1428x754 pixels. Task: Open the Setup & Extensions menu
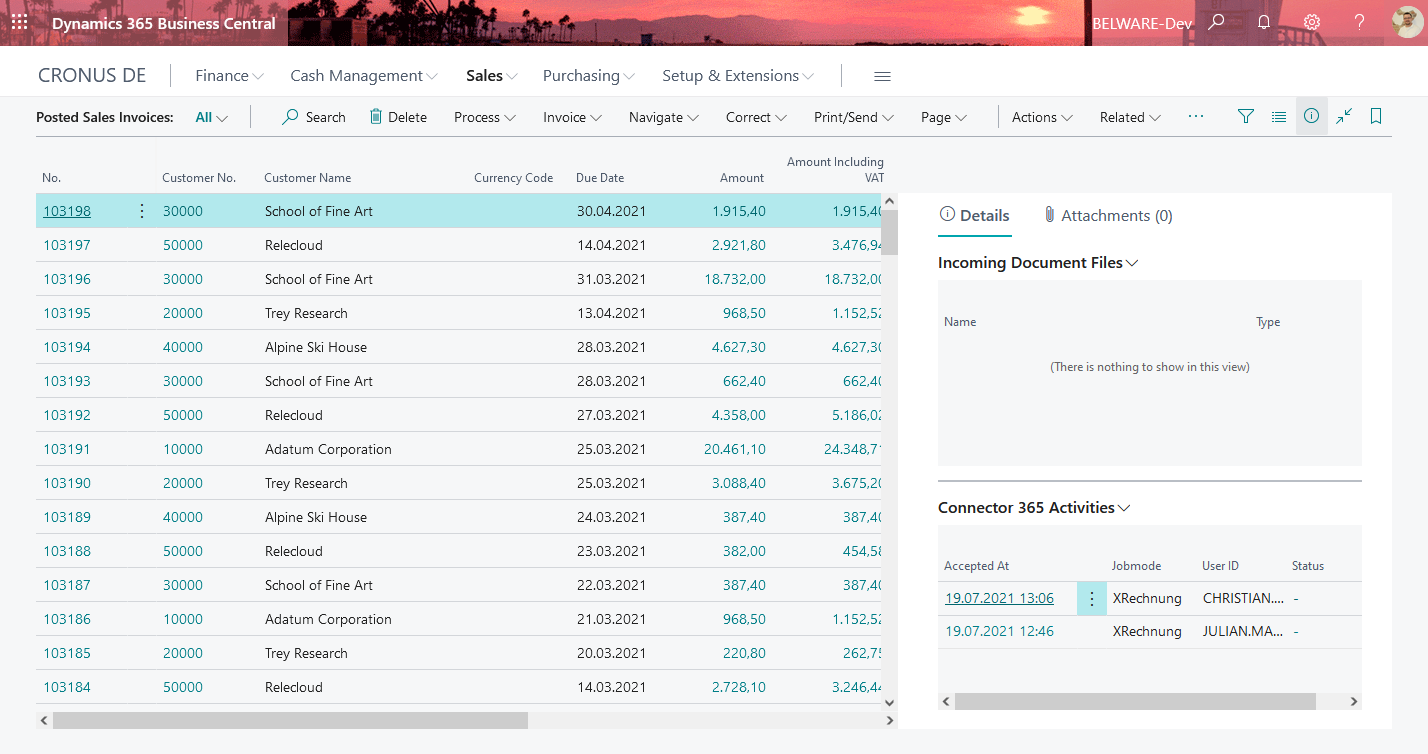click(738, 76)
